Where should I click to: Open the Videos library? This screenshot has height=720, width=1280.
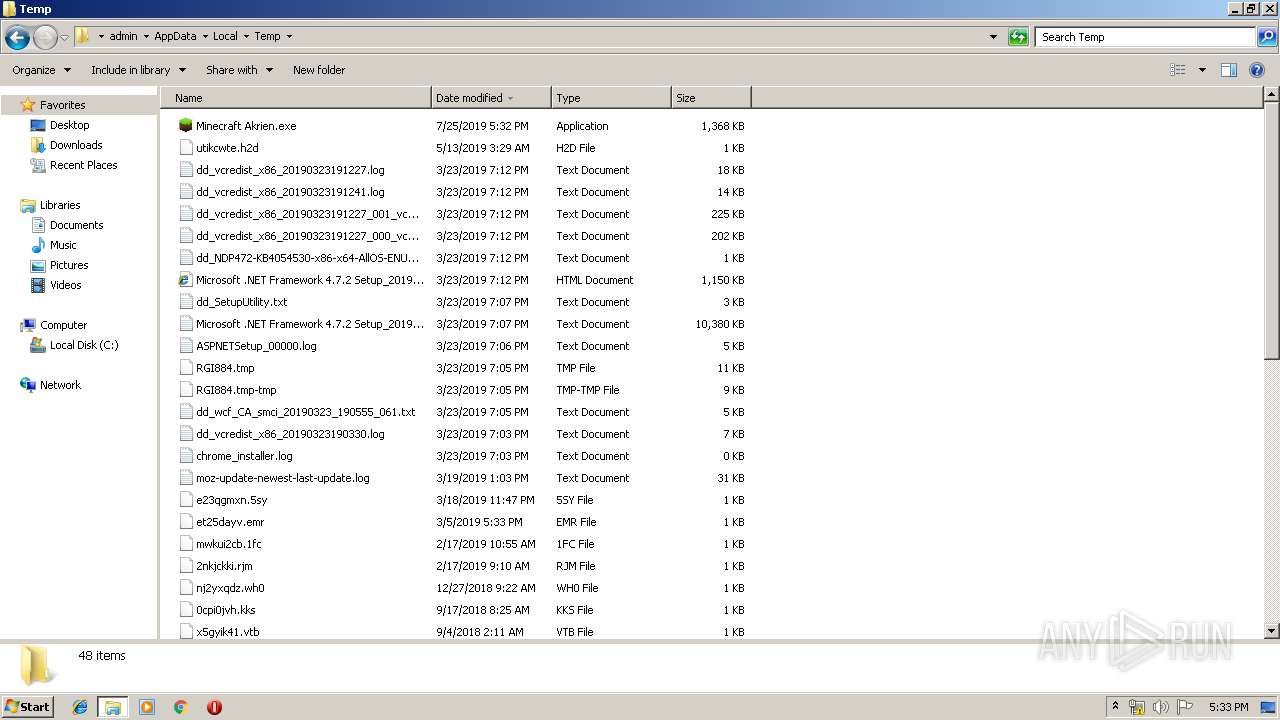[65, 285]
